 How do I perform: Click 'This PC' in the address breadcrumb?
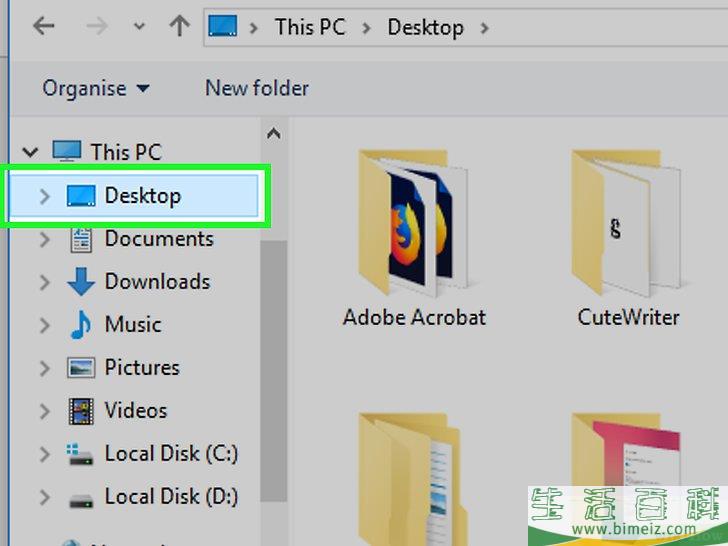[310, 27]
